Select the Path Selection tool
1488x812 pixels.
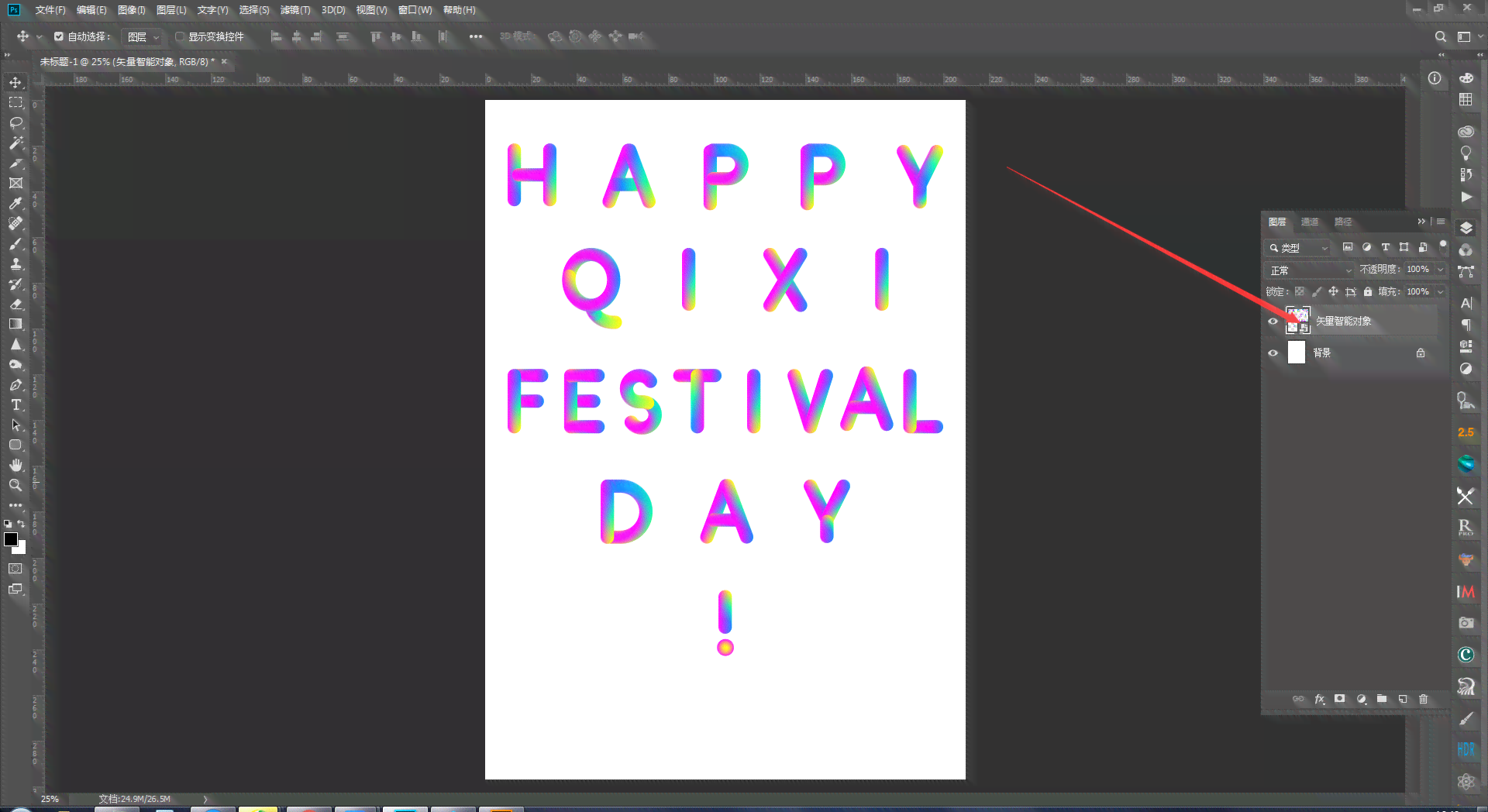coord(15,425)
